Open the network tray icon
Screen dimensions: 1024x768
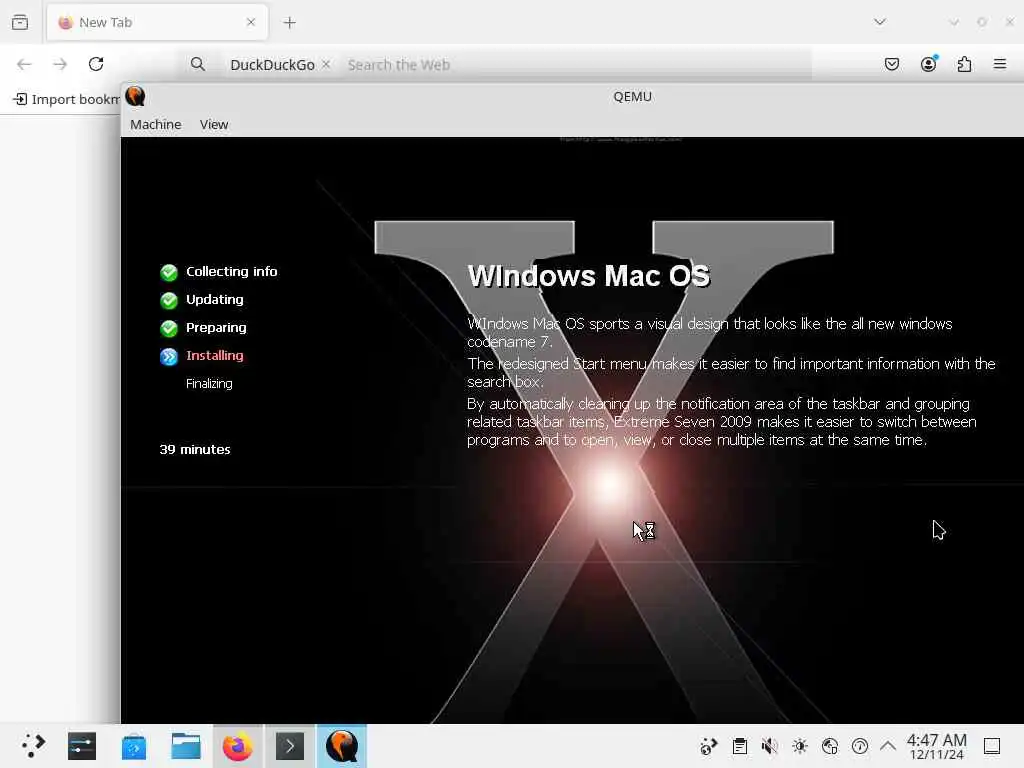[829, 746]
